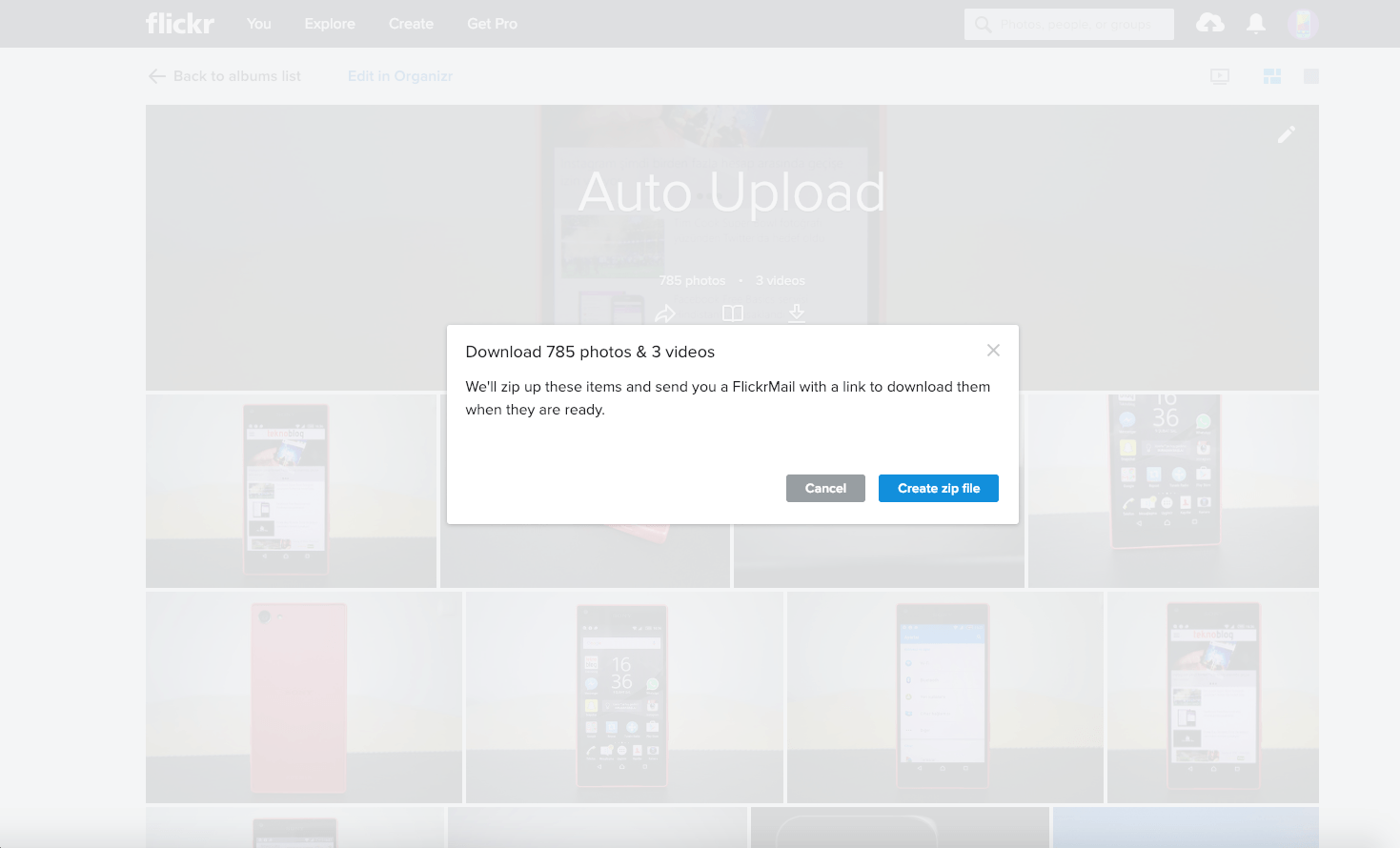Click the photo book icon
The width and height of the screenshot is (1400, 848).
point(732,313)
